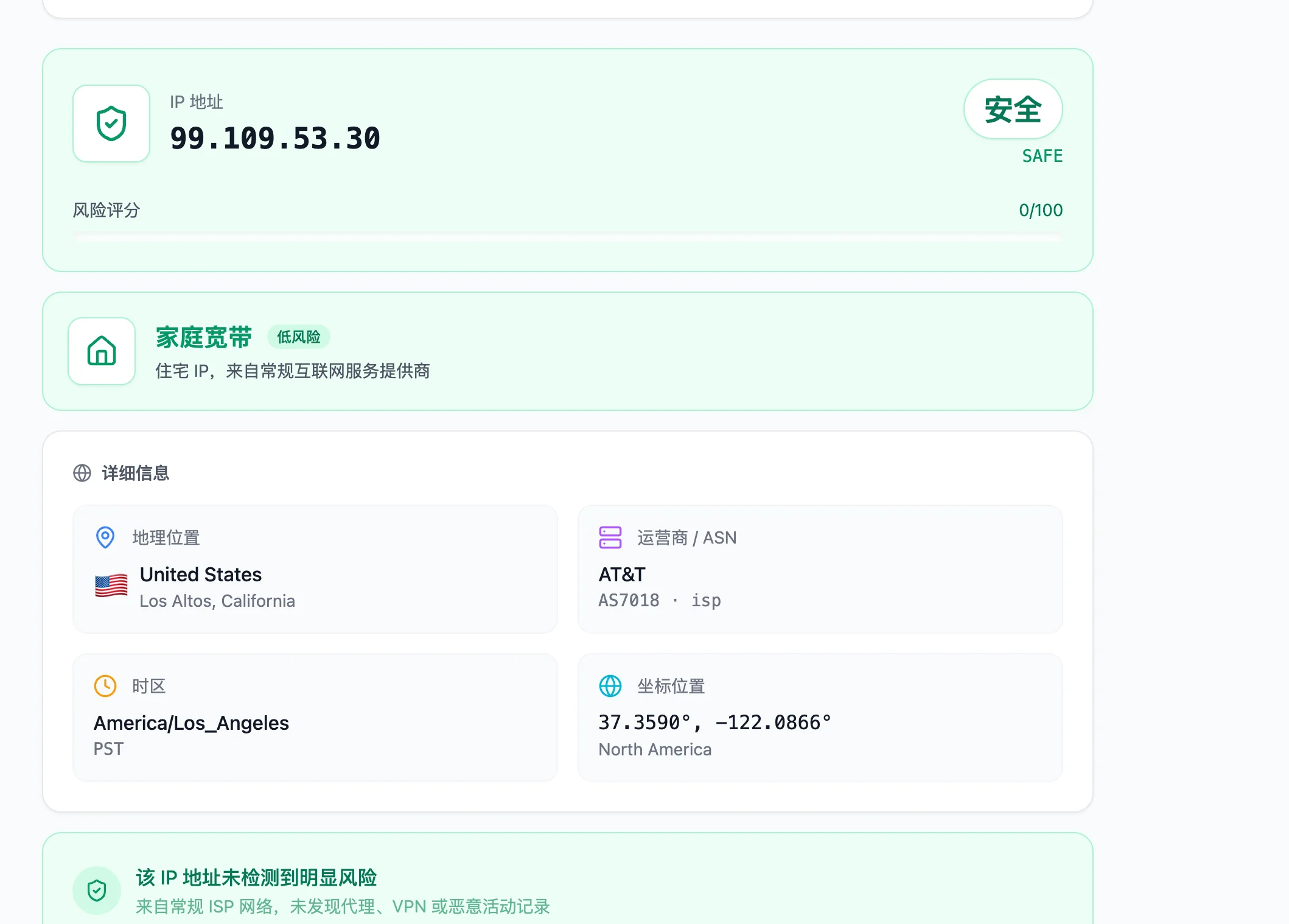This screenshot has width=1289, height=924.
Task: Click the globe icon next to 坐标位置
Action: click(x=610, y=685)
